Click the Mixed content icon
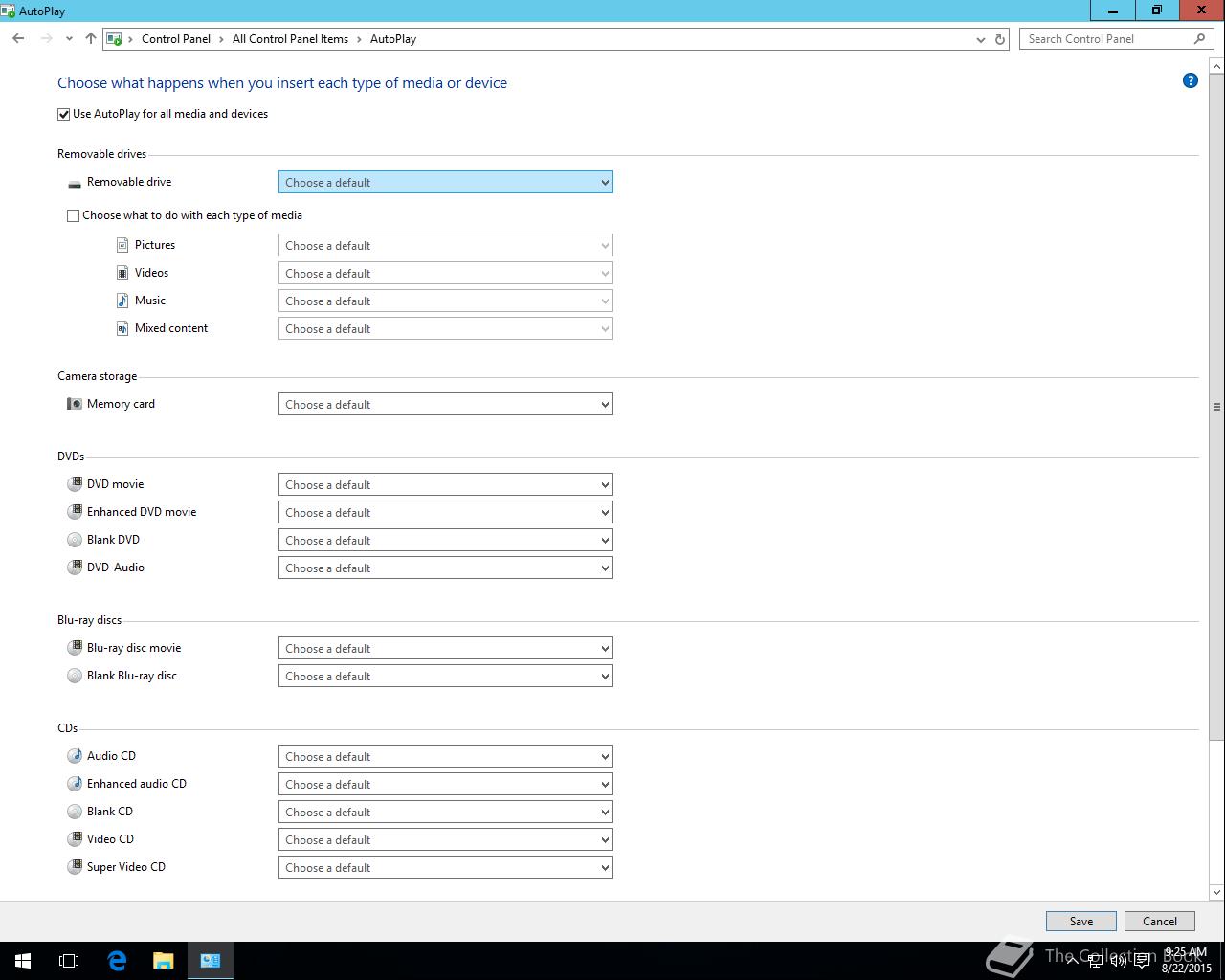This screenshot has height=980, width=1225. [x=122, y=328]
